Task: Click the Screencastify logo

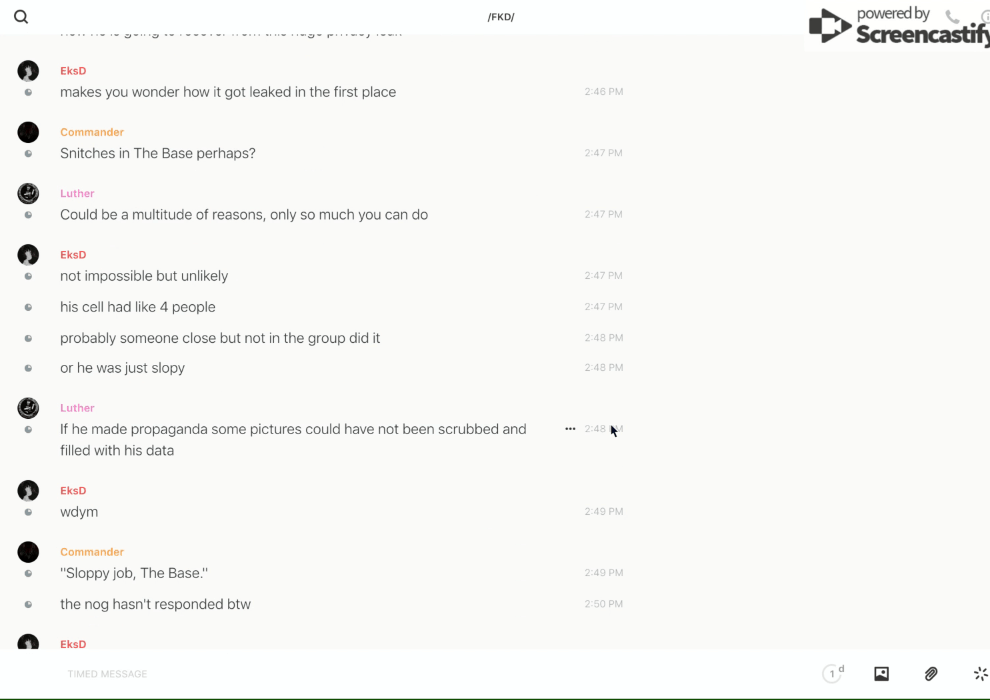Action: (x=896, y=27)
